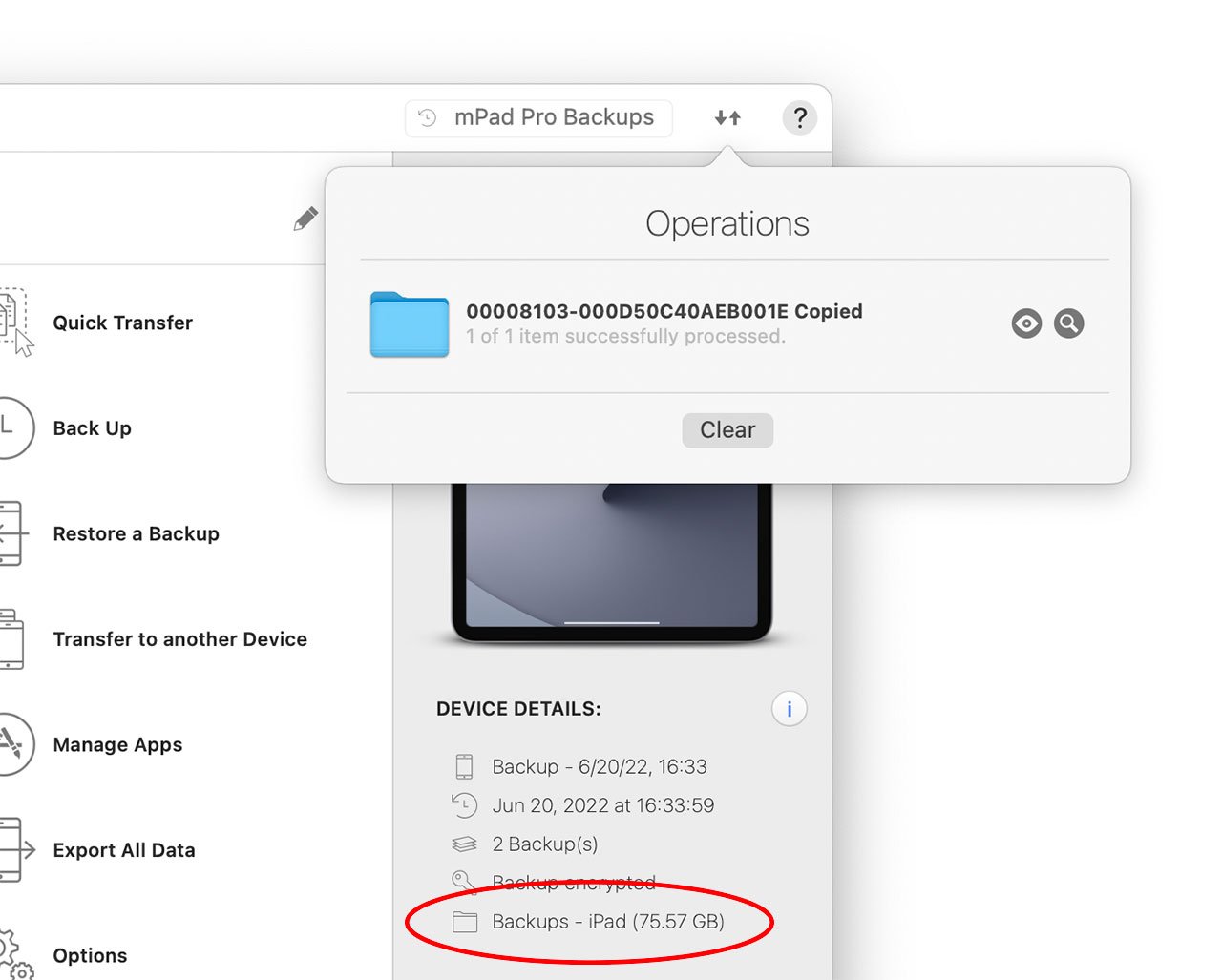Clear the operations list

[x=727, y=430]
